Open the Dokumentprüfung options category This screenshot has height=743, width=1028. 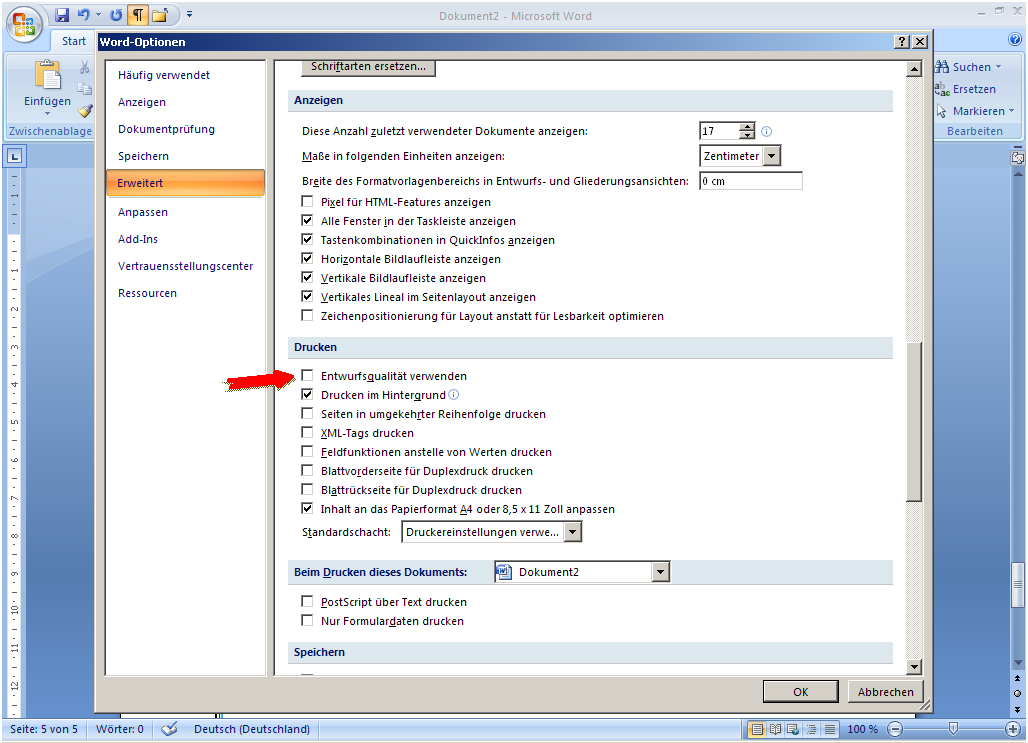167,129
